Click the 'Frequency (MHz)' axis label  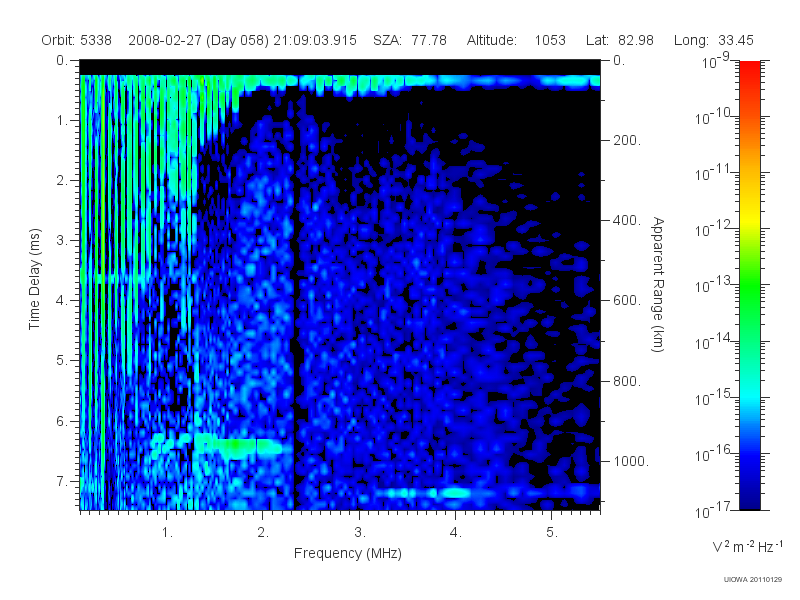coord(348,554)
